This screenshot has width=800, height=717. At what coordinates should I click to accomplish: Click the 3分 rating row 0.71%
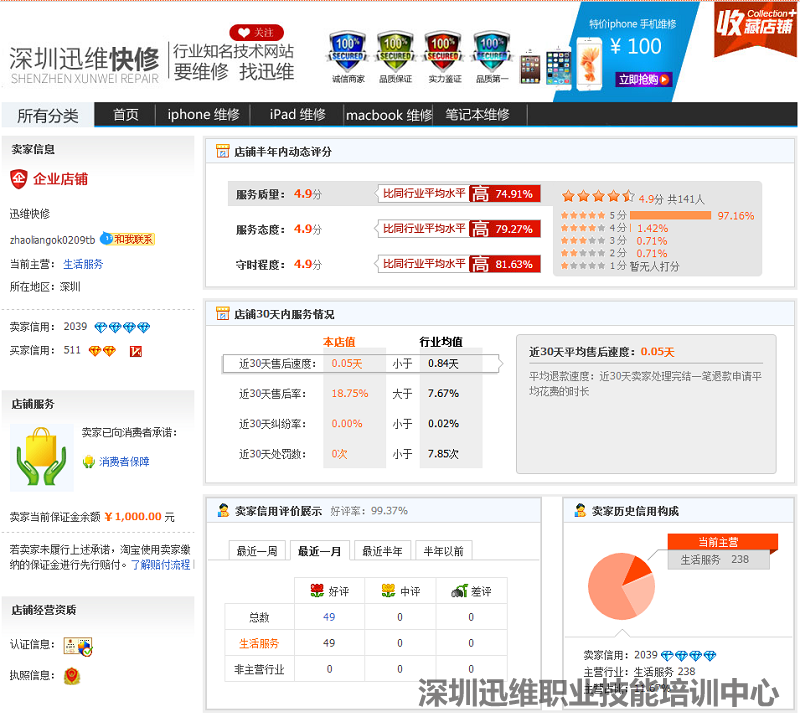point(614,240)
